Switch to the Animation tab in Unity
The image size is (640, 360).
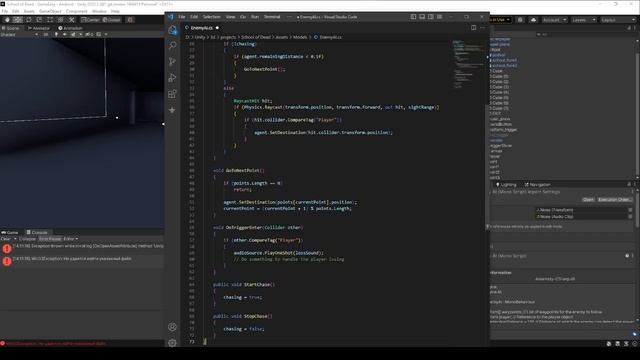(70, 28)
